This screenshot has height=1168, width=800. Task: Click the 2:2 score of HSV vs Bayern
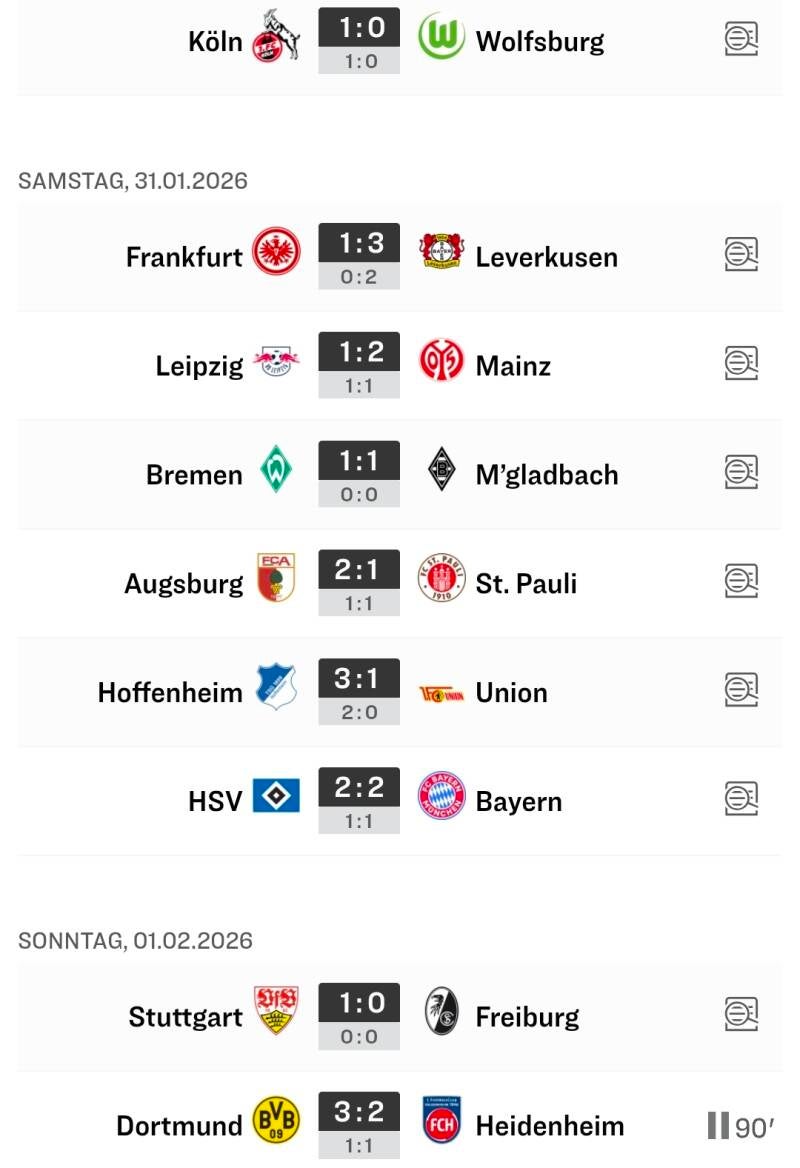[x=359, y=788]
